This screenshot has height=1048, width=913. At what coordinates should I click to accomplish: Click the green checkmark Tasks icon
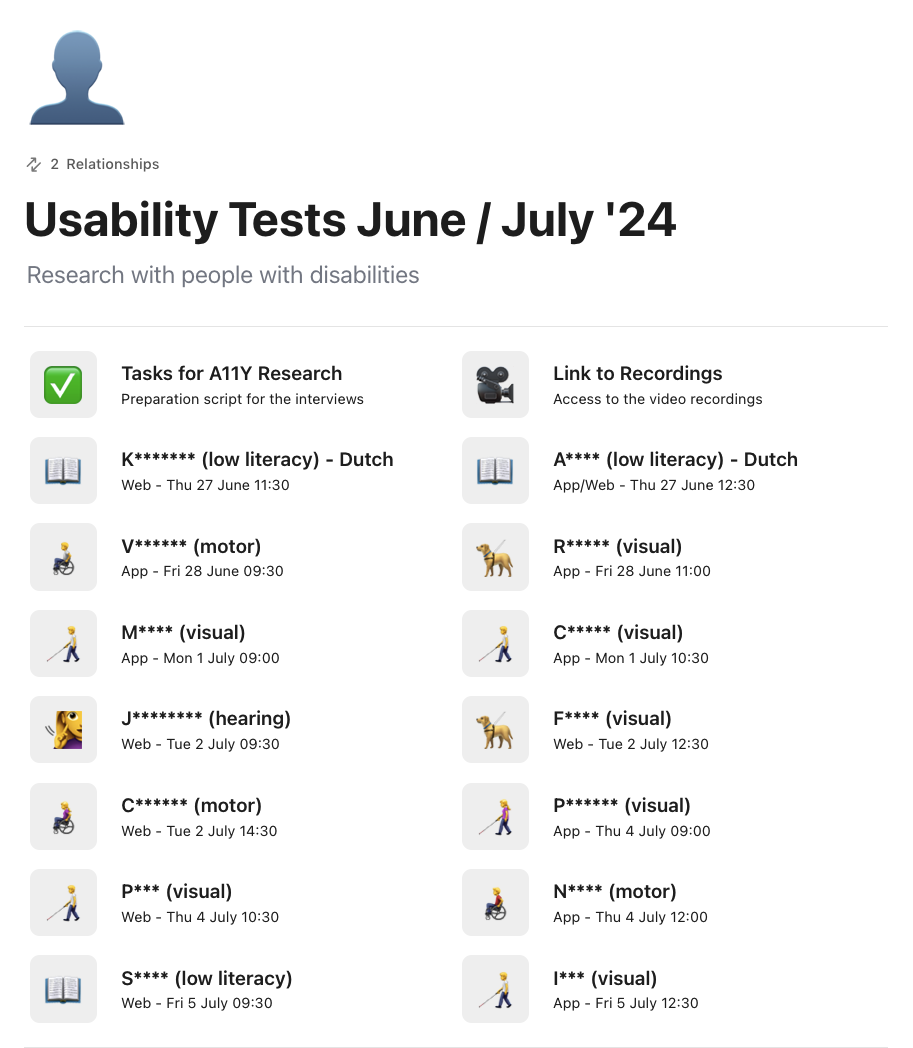point(64,384)
